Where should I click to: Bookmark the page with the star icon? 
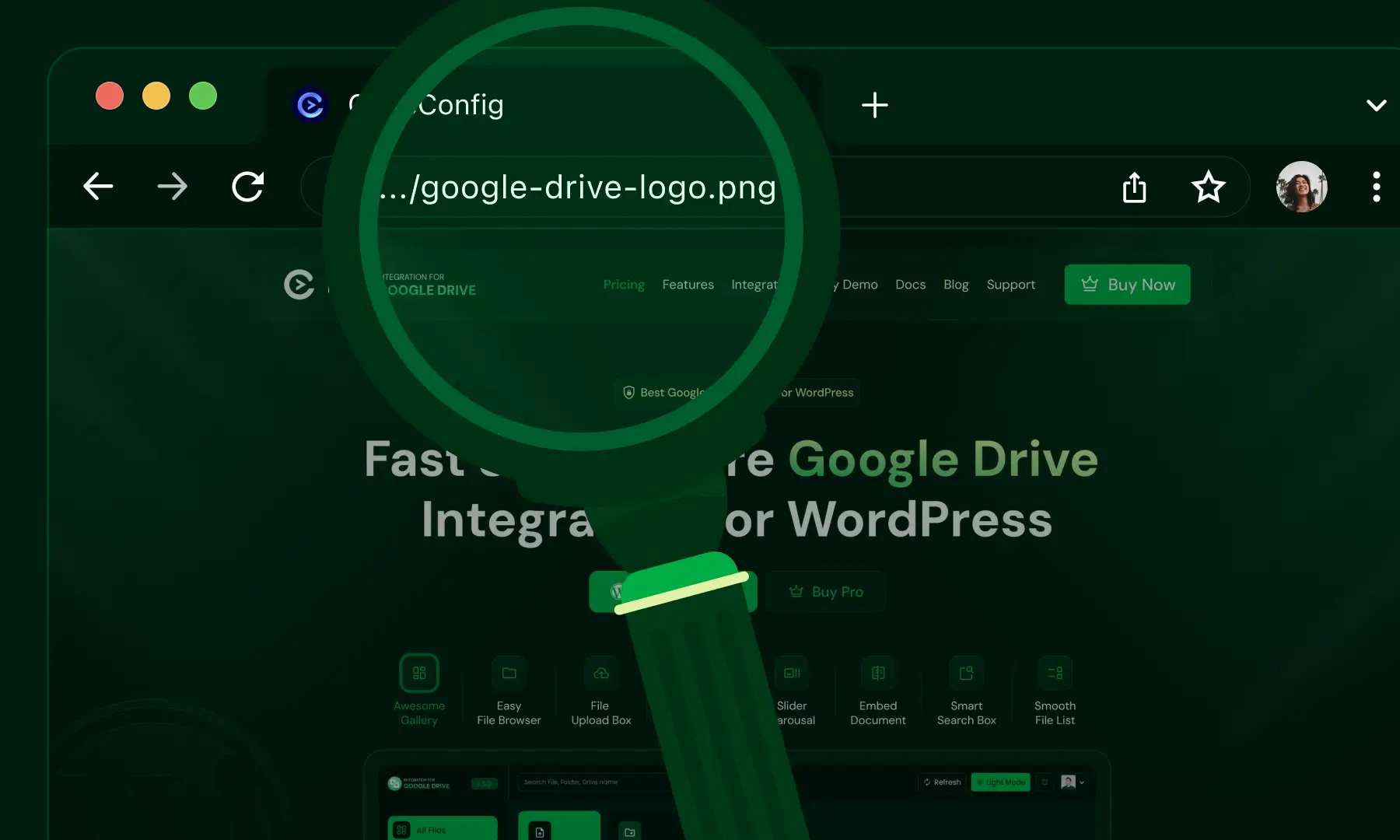pos(1209,187)
